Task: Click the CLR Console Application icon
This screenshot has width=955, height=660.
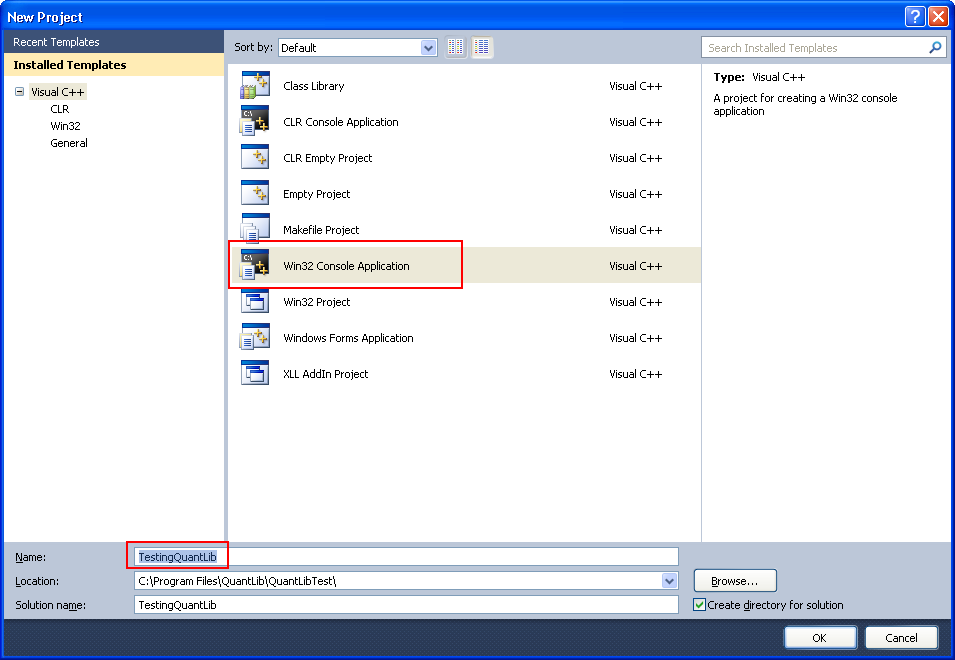Action: click(x=255, y=121)
